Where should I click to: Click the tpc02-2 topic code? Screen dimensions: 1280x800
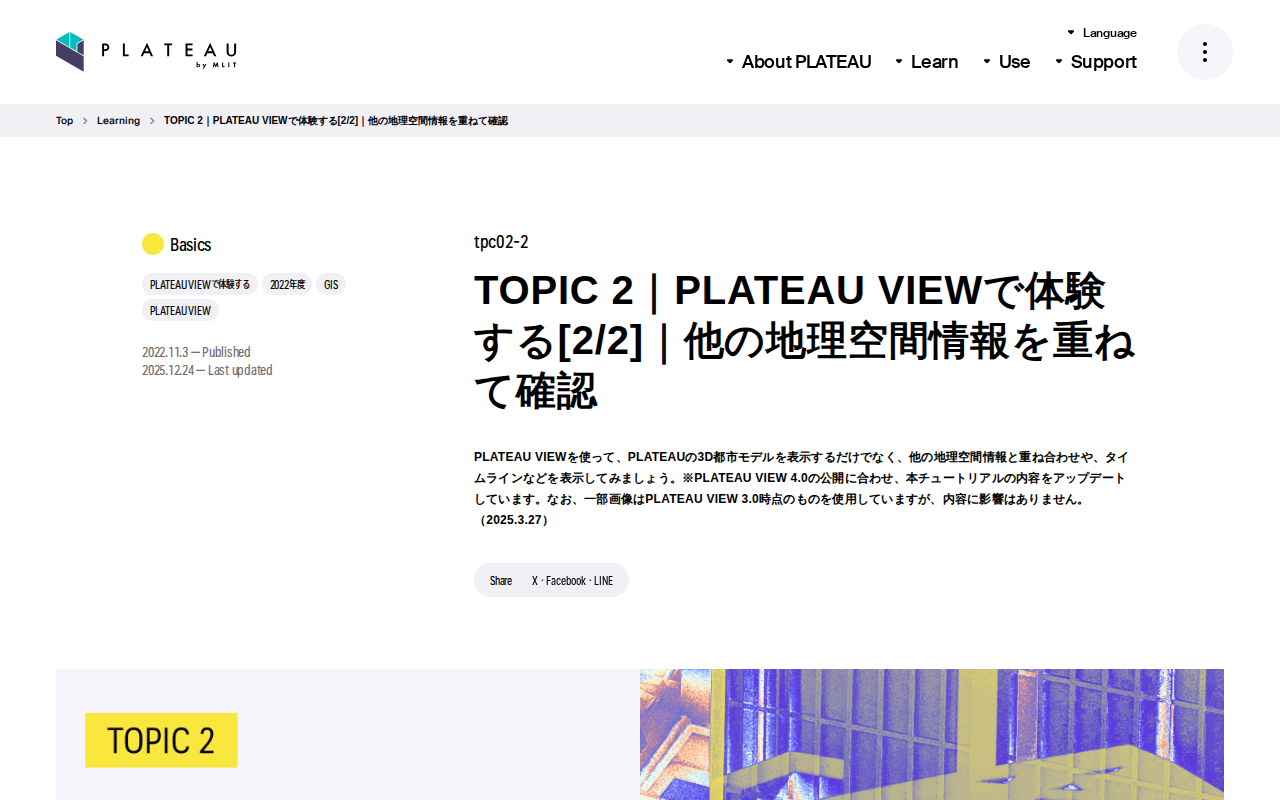click(x=501, y=242)
